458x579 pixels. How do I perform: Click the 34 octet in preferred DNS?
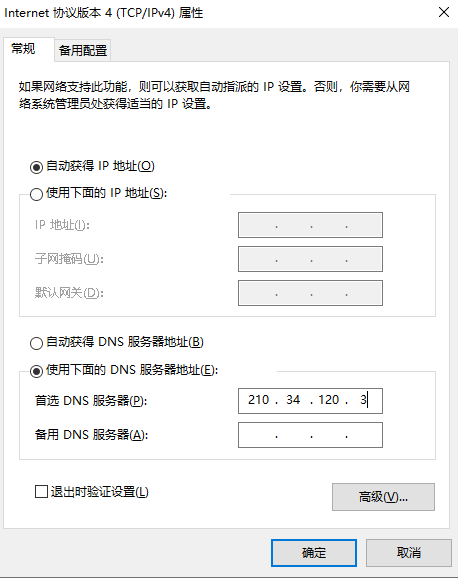point(293,400)
